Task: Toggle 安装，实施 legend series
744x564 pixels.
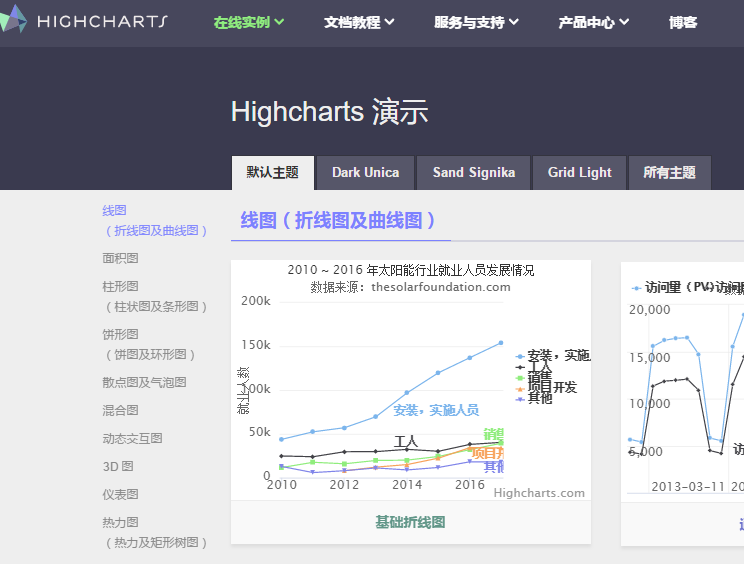Action: coord(553,355)
